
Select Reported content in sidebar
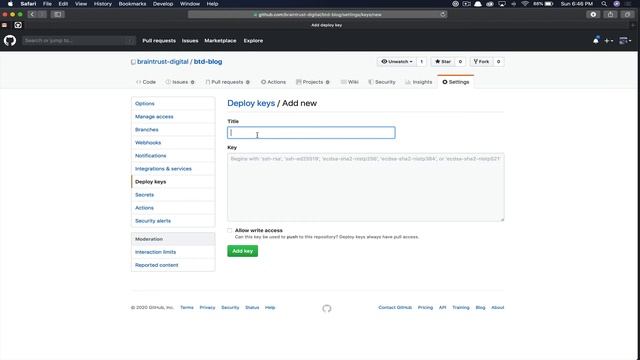click(x=173, y=265)
